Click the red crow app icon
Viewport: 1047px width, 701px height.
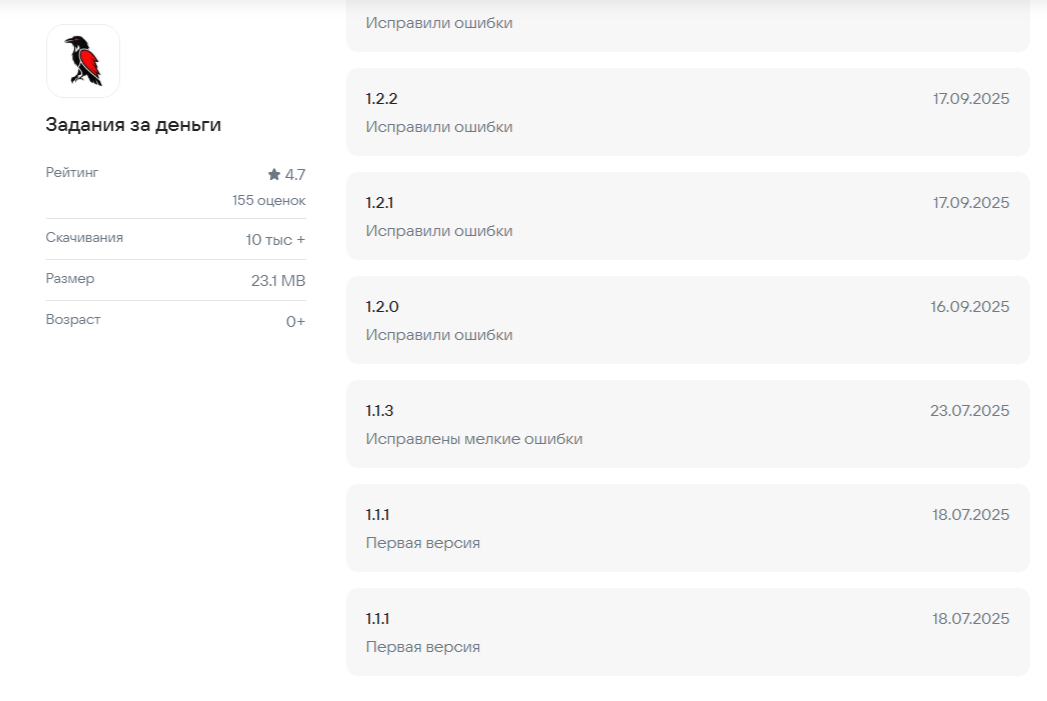click(x=83, y=61)
